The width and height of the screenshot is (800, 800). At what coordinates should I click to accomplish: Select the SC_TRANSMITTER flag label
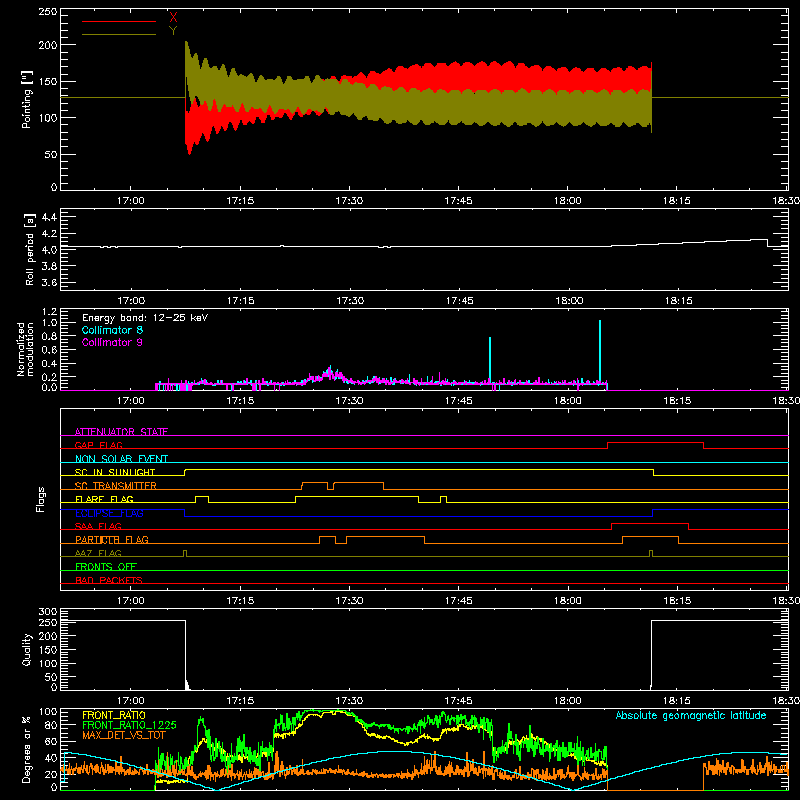pos(116,485)
